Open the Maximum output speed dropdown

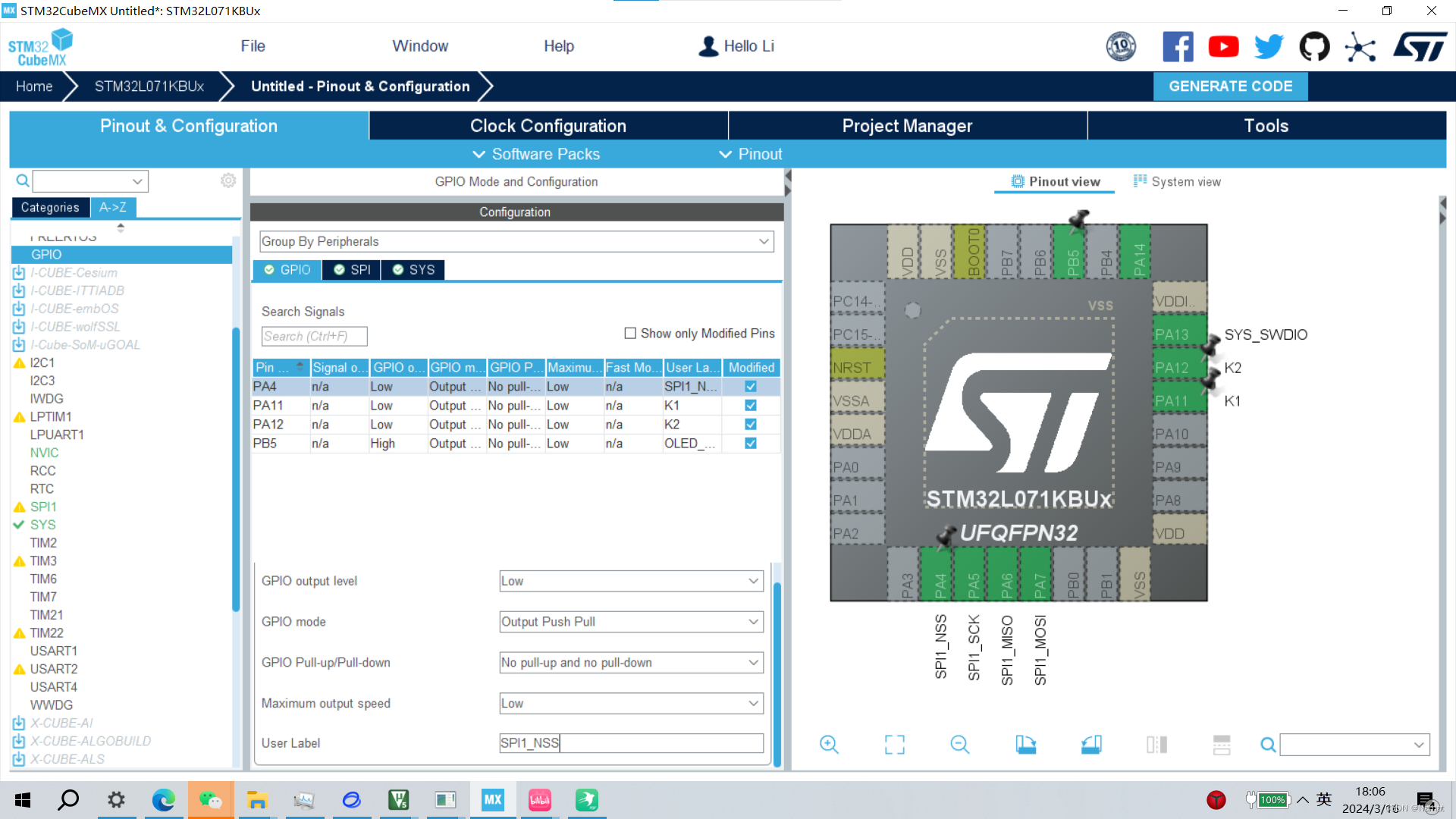tap(631, 704)
